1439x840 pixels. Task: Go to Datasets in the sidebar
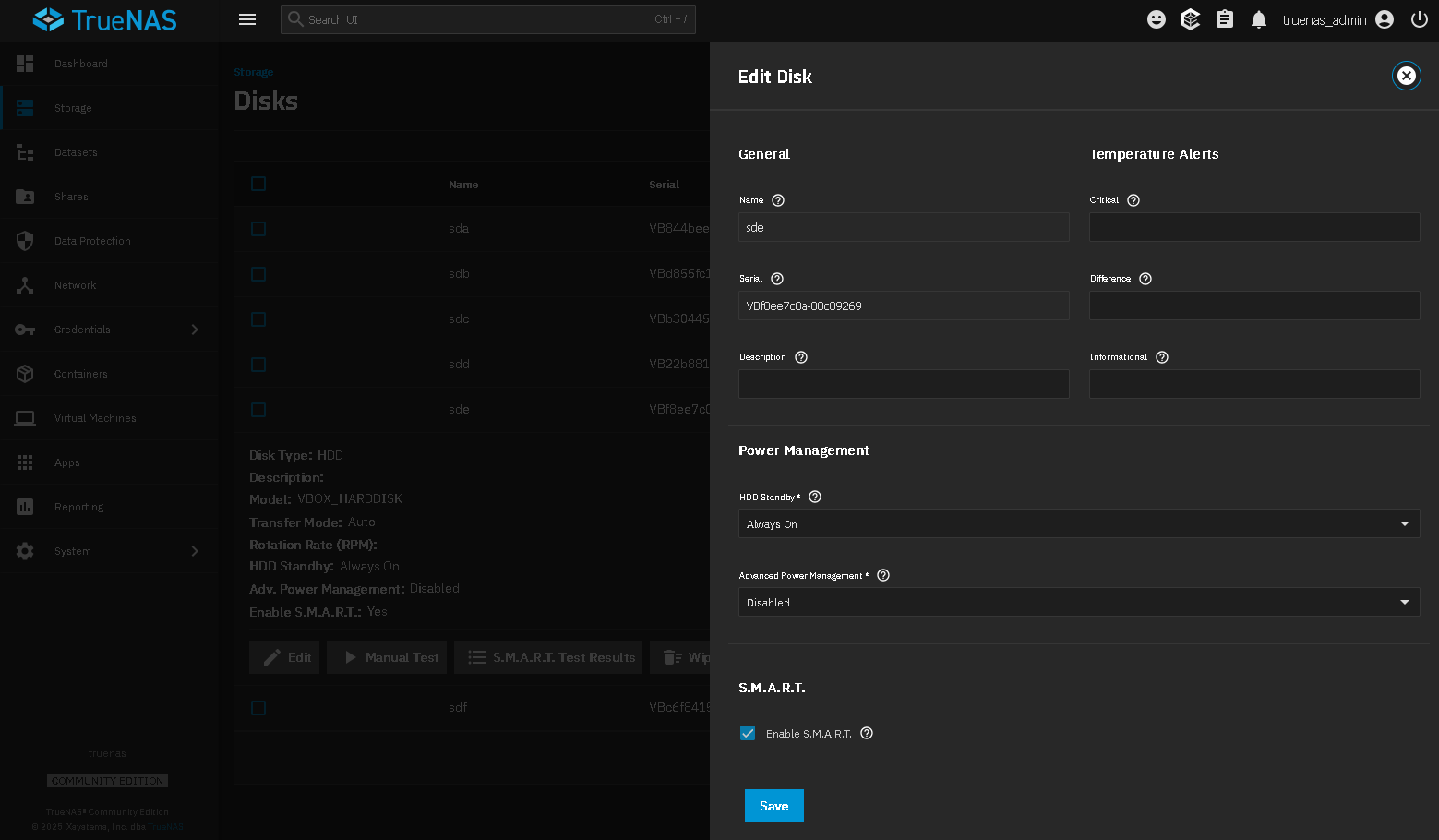coord(76,152)
